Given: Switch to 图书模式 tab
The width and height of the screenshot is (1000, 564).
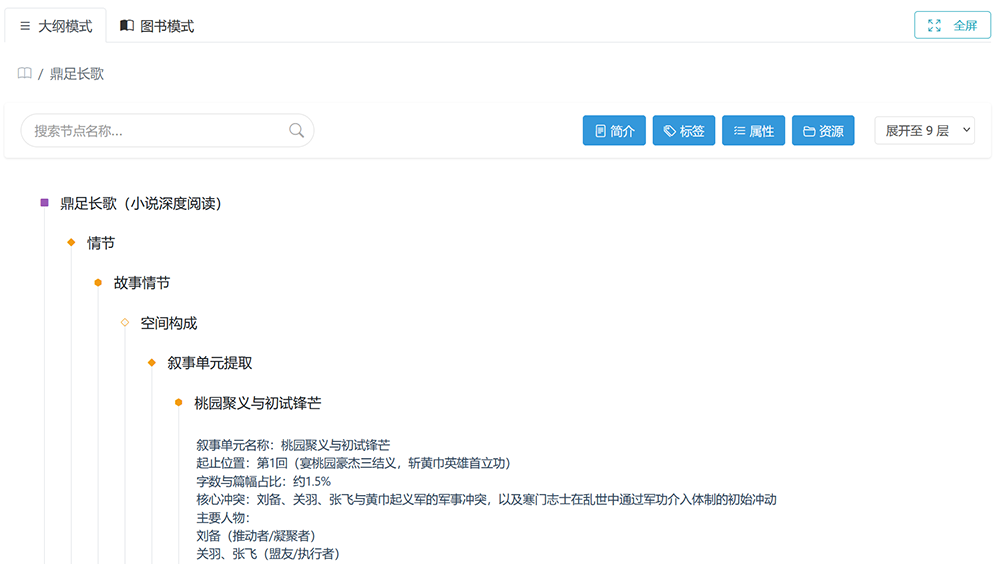Looking at the screenshot, I should click(157, 26).
